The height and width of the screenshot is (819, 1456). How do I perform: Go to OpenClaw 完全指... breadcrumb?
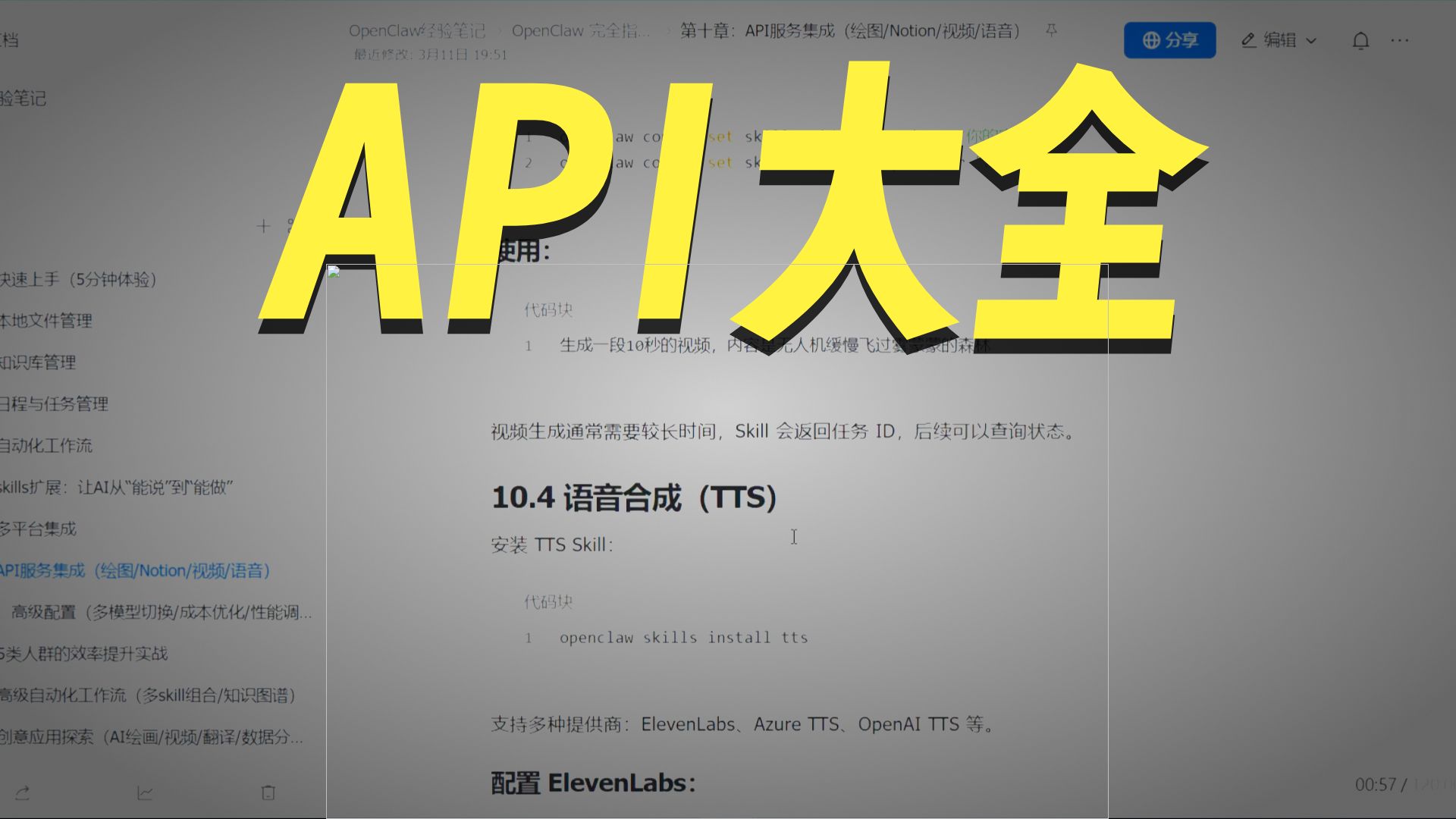[x=580, y=31]
